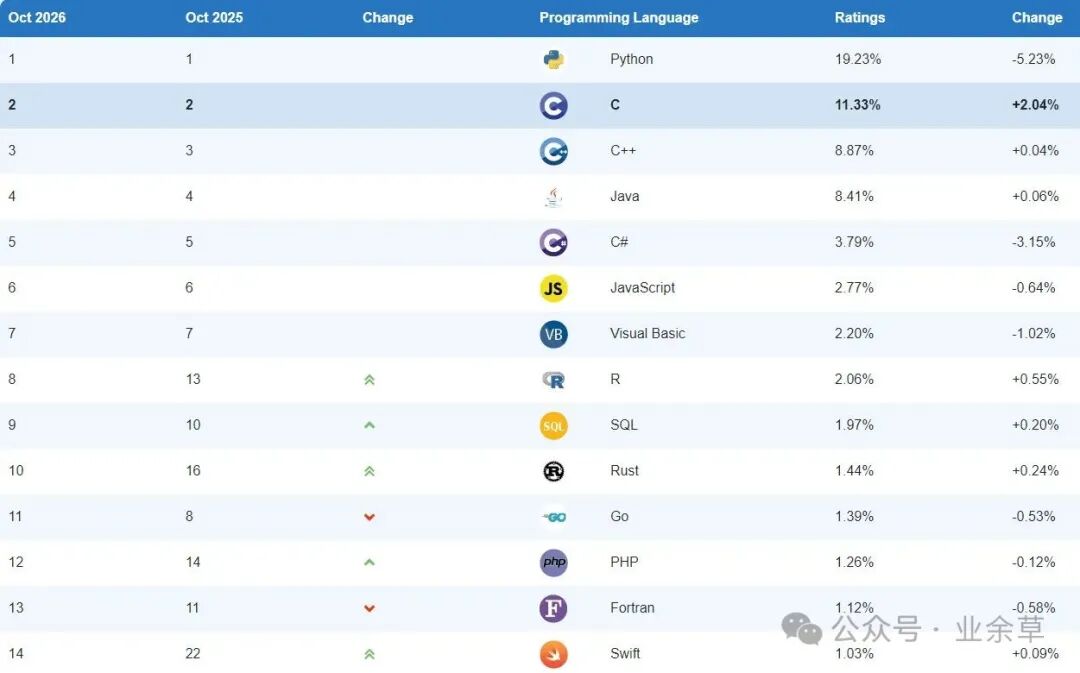
Task: Click the "Visual Basic" language name
Action: click(647, 333)
